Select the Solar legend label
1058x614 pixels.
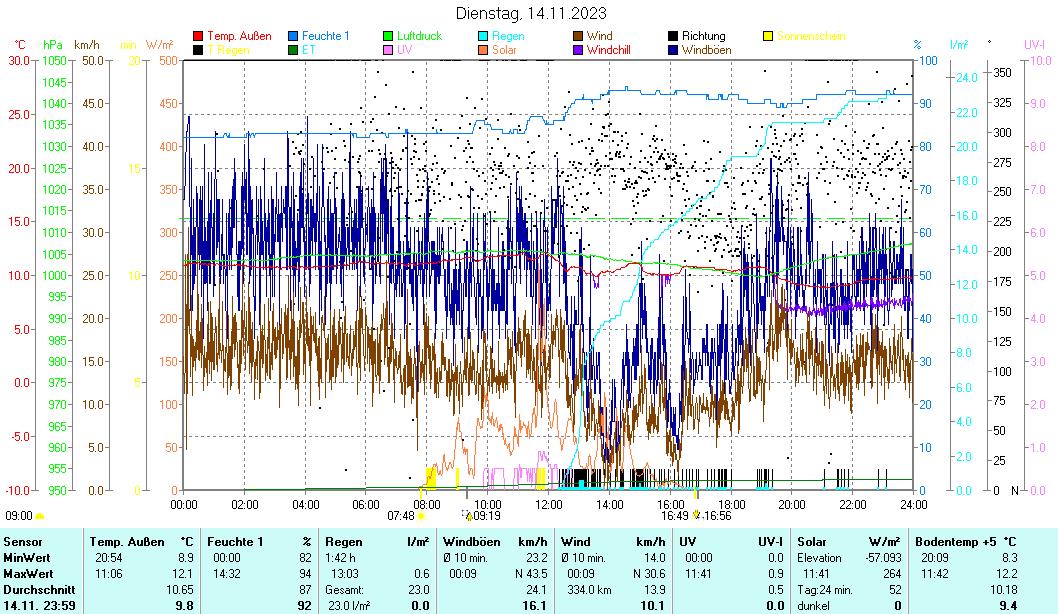(504, 49)
